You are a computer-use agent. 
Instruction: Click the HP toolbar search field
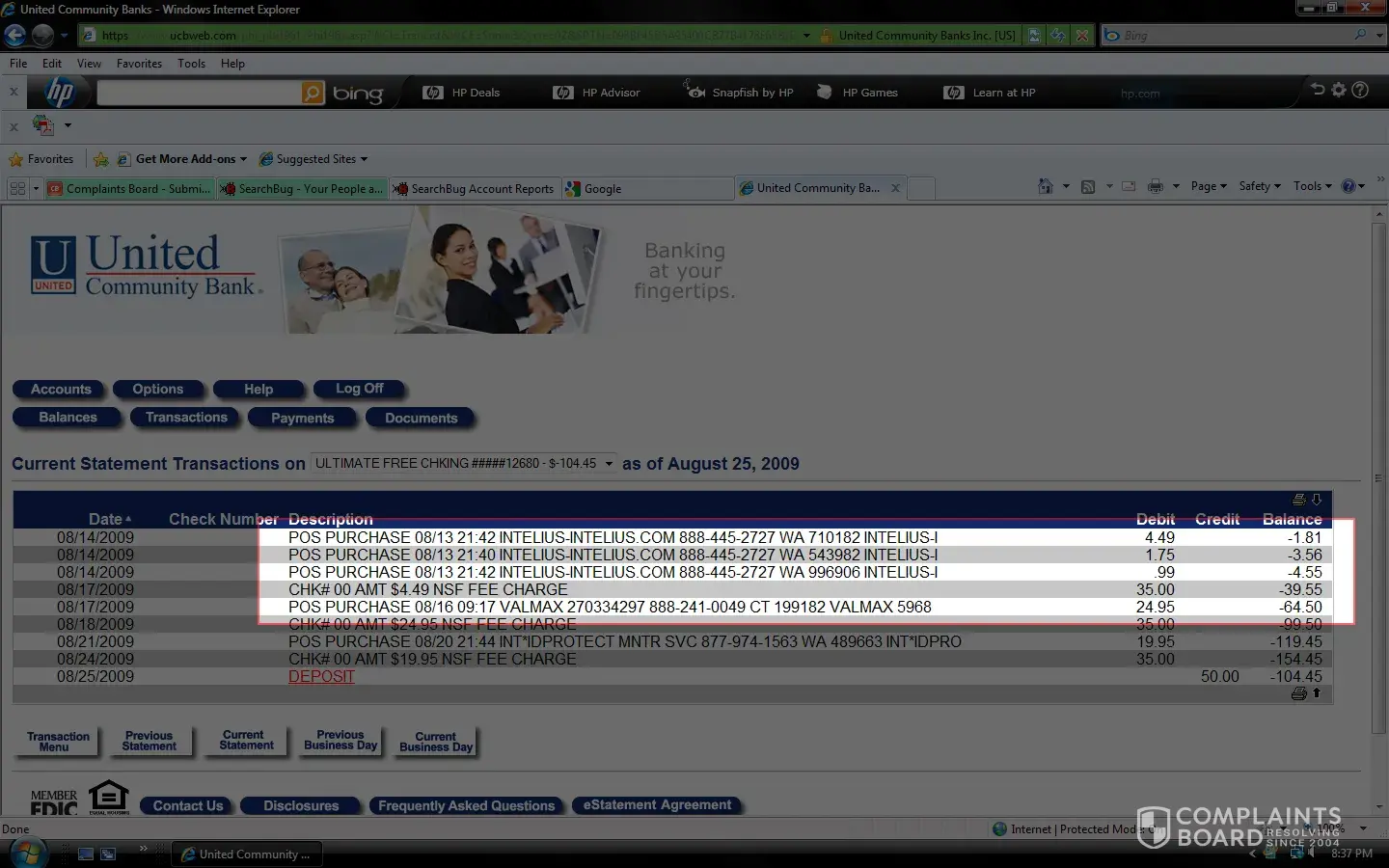pos(199,93)
